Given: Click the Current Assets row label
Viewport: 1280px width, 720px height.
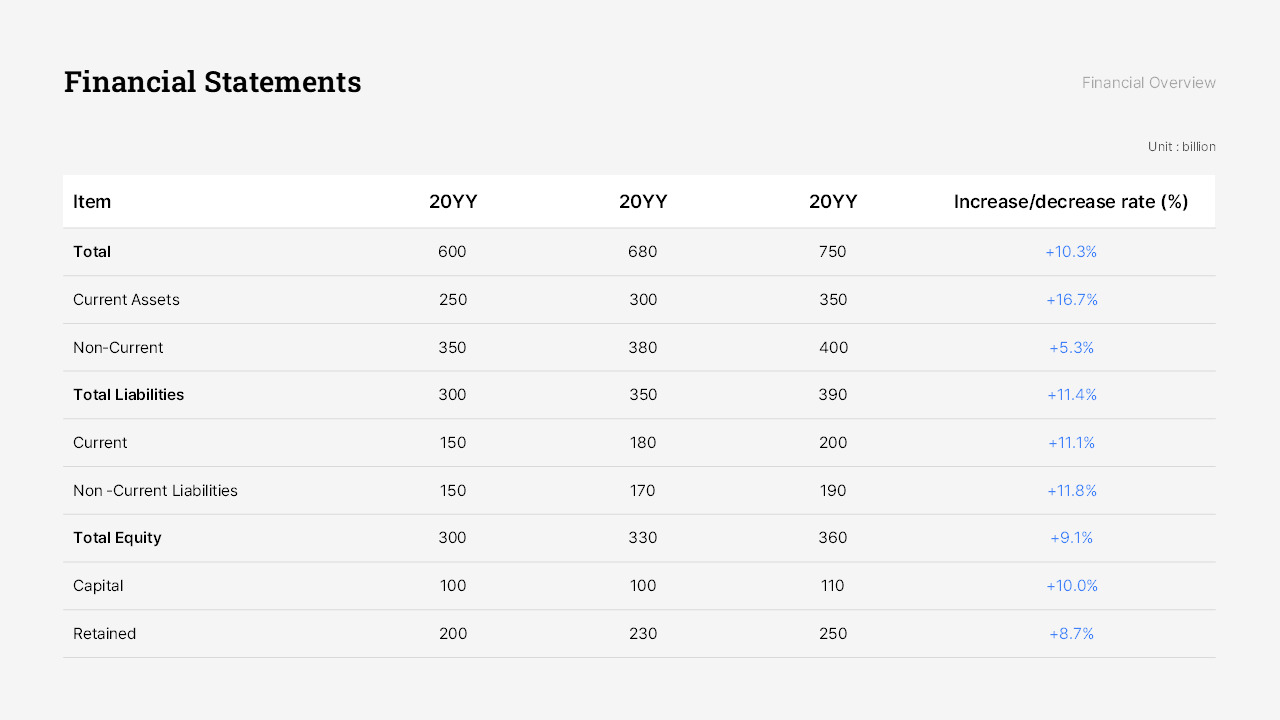Looking at the screenshot, I should coord(126,300).
